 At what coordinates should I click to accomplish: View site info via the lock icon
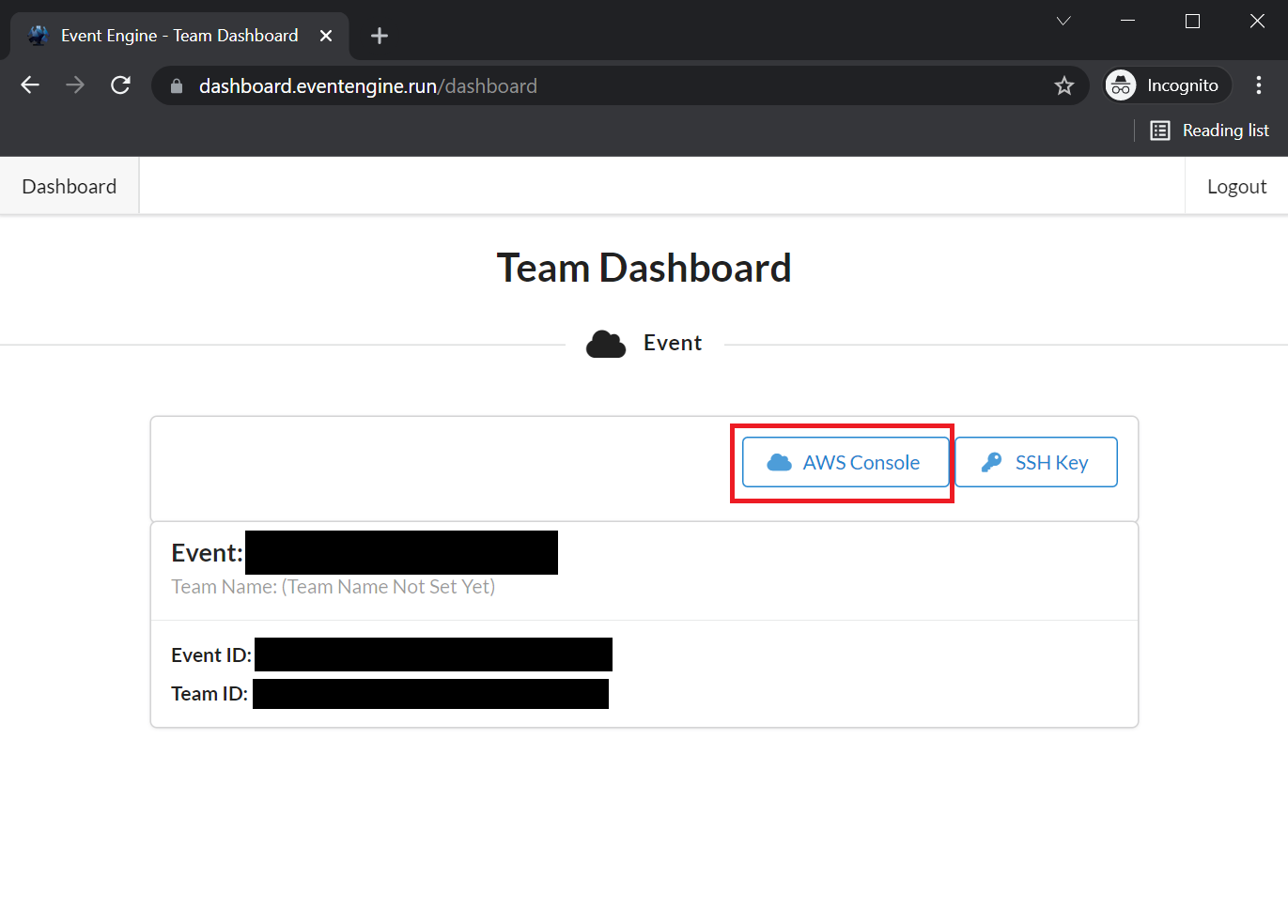click(177, 86)
